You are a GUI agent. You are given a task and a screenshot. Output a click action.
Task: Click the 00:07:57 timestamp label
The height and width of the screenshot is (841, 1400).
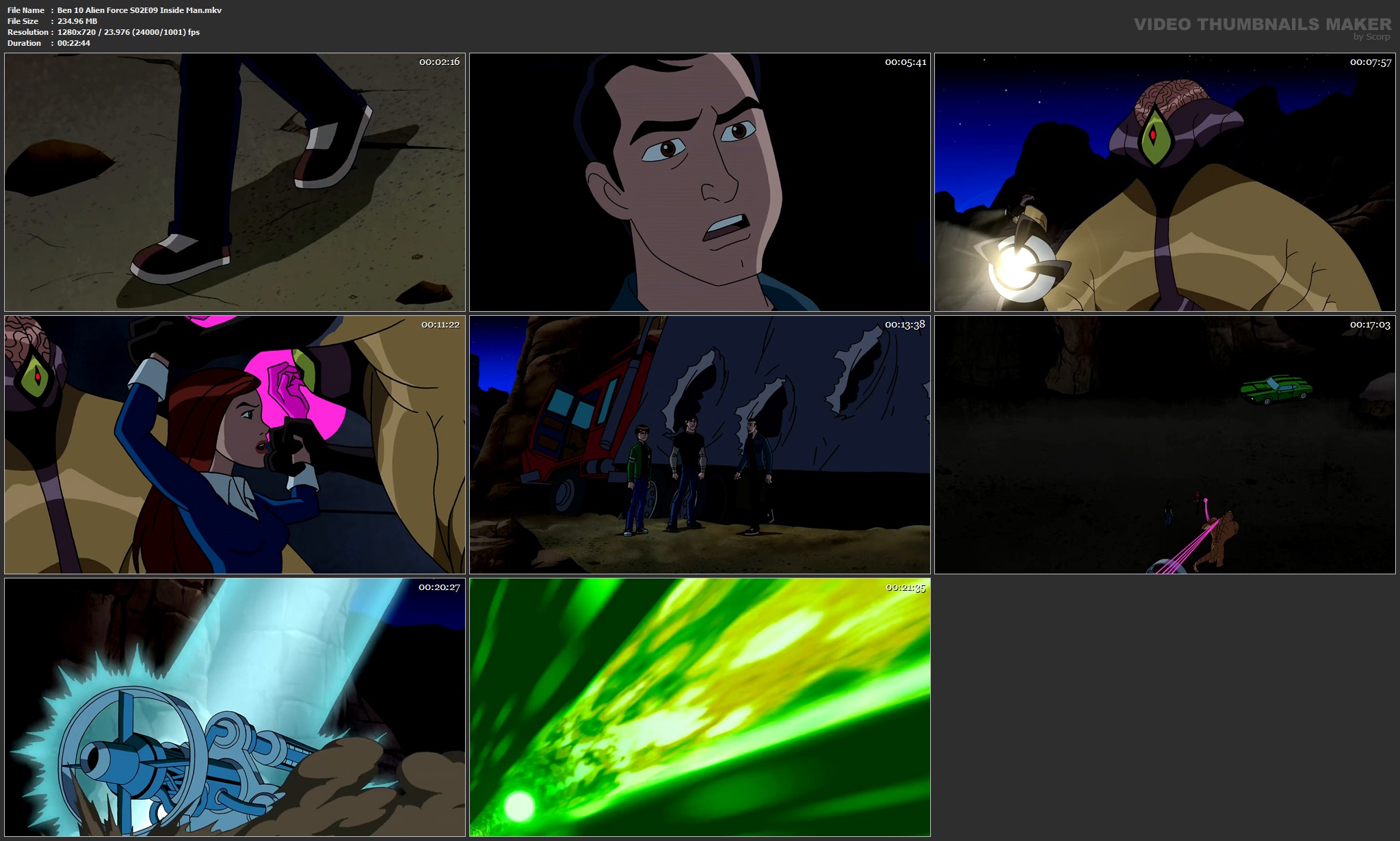point(1370,62)
